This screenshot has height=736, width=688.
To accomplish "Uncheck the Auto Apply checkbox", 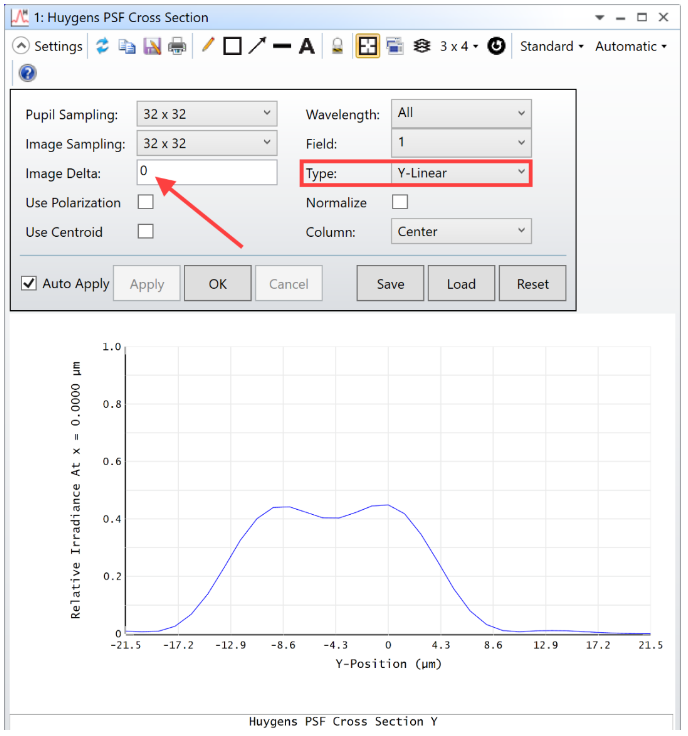I will [29, 283].
